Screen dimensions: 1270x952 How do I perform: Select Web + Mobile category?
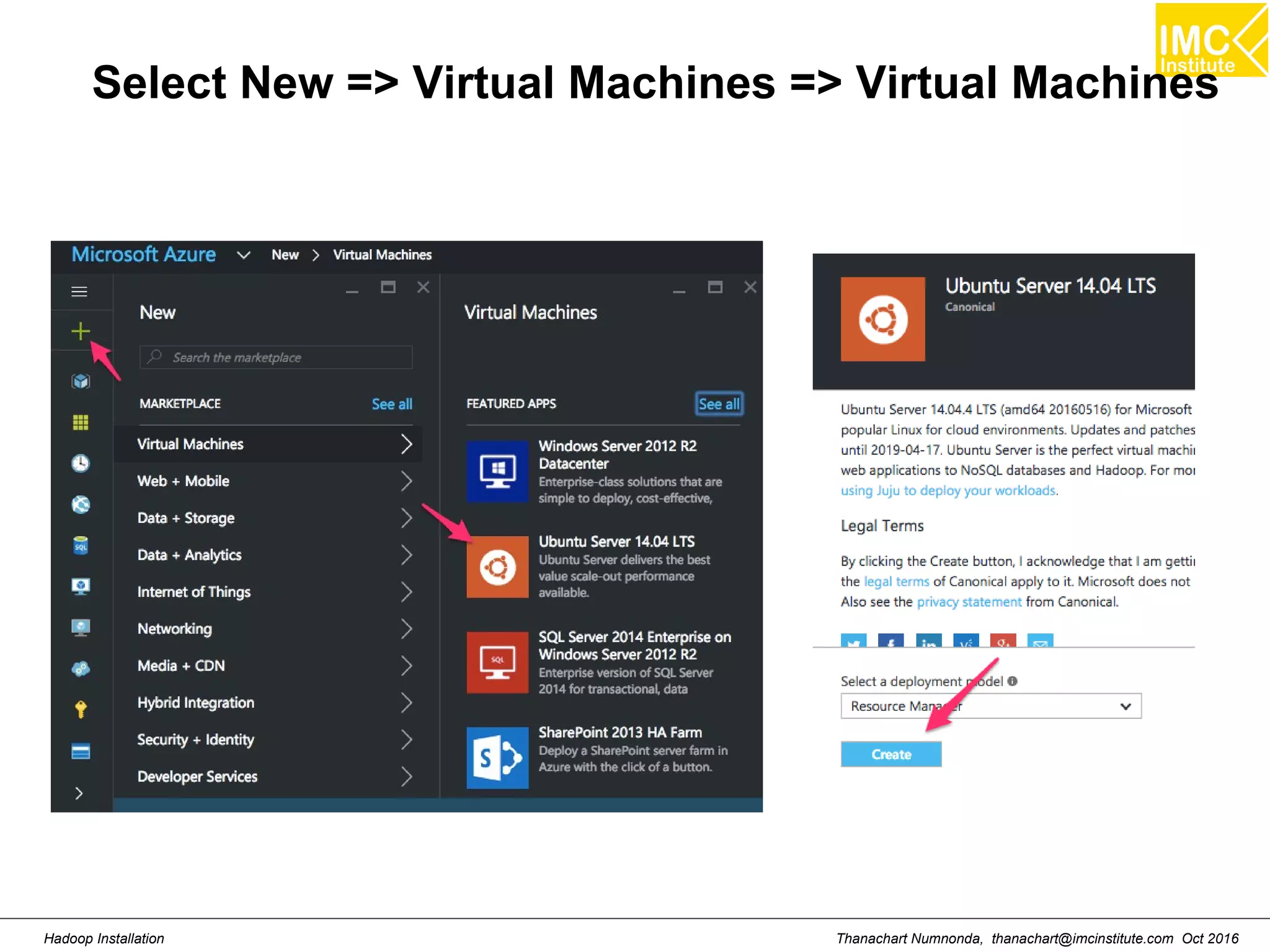tap(268, 481)
